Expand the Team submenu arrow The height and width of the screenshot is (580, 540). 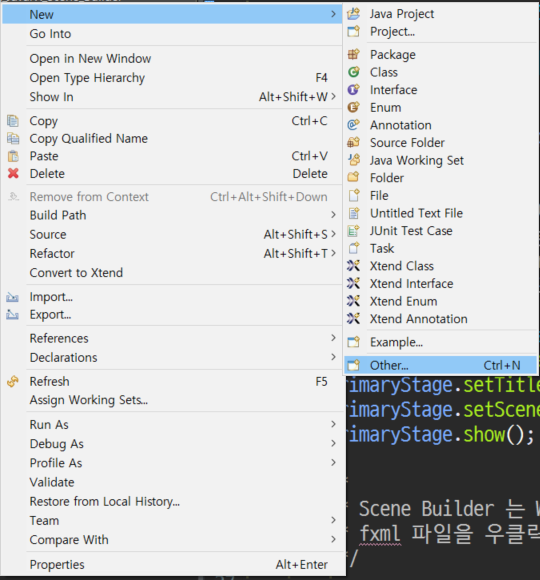tap(333, 520)
